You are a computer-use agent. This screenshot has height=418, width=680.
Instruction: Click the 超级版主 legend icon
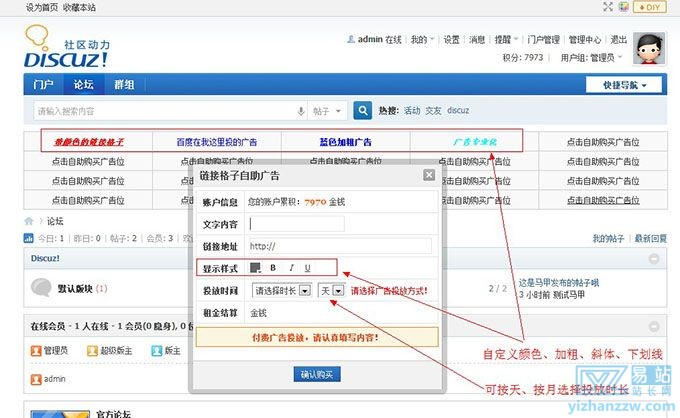92,350
